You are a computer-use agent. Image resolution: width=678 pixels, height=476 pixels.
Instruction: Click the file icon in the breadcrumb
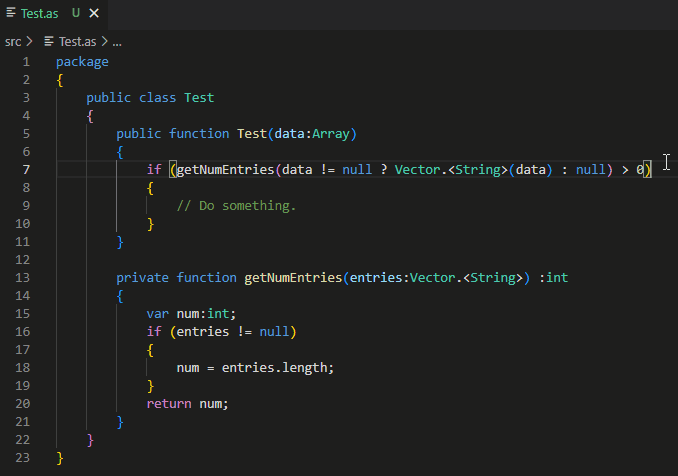click(x=49, y=42)
